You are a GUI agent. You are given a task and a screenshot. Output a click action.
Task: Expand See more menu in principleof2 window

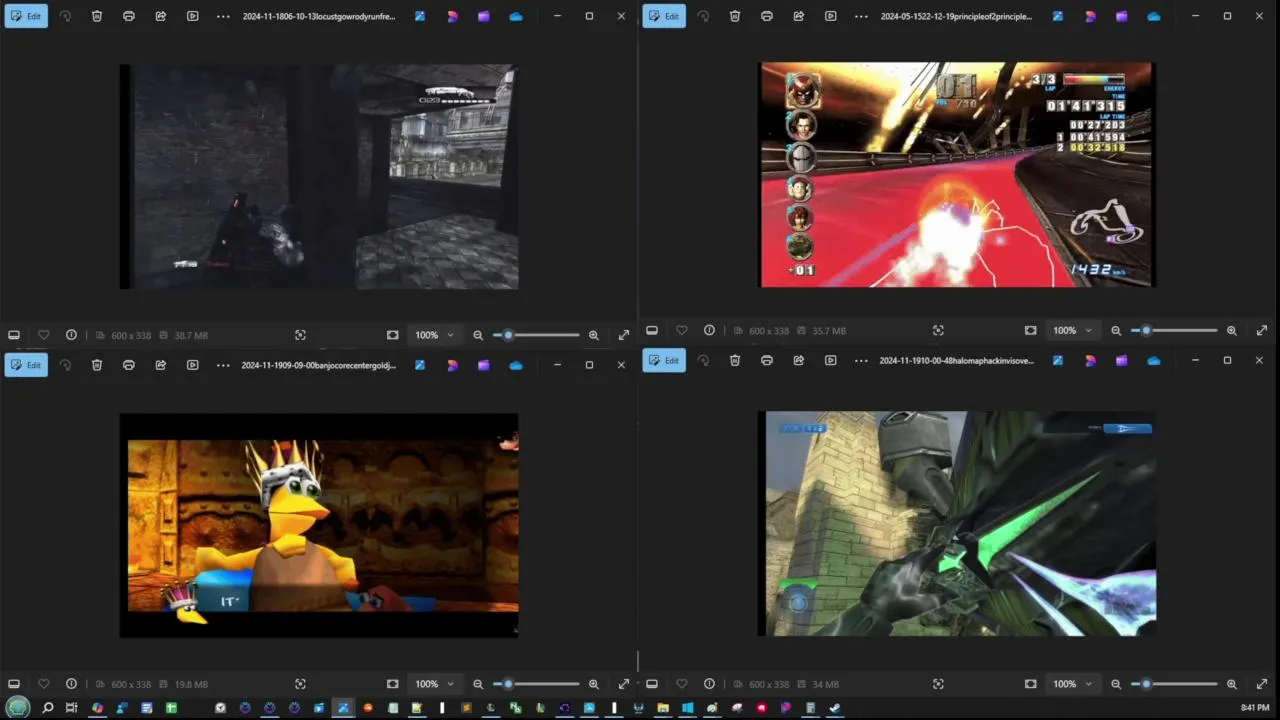coord(860,16)
